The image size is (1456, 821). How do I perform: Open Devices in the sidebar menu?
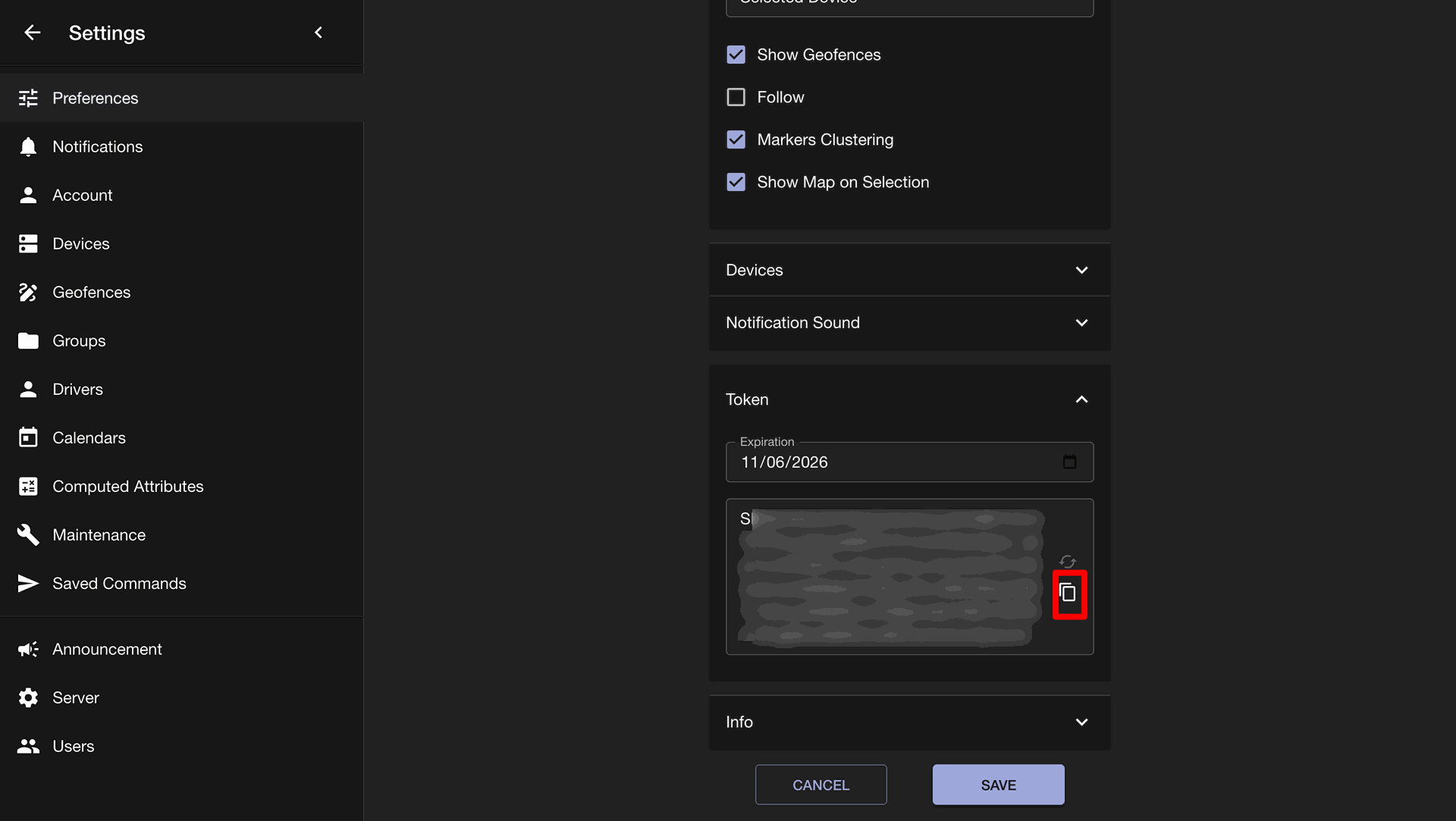click(x=181, y=243)
